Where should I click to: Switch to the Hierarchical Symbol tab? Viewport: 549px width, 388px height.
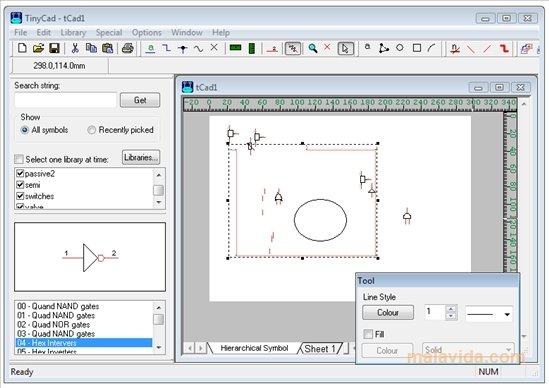(x=254, y=348)
